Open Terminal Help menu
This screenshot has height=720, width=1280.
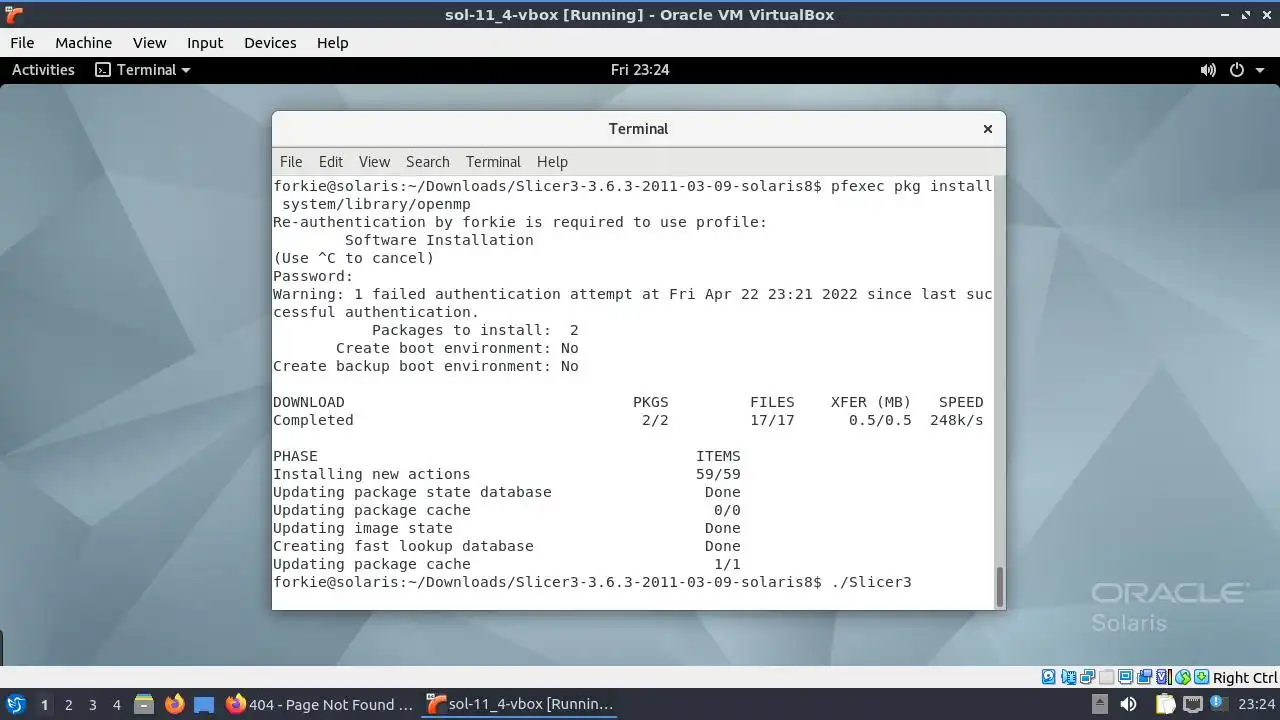(x=552, y=162)
